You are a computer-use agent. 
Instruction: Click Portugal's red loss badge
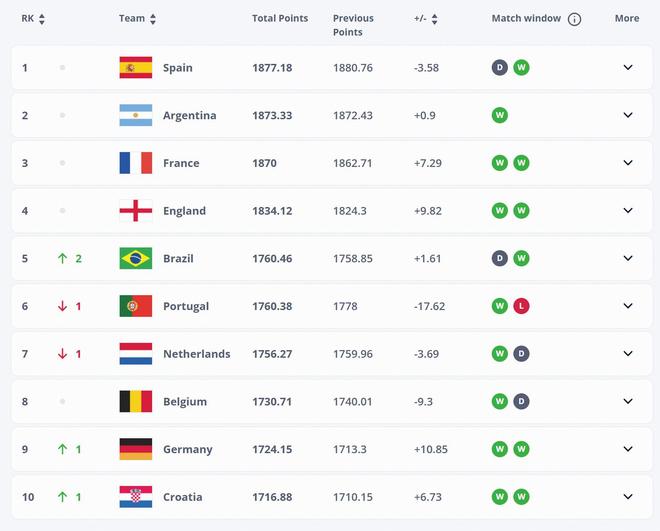coord(521,306)
